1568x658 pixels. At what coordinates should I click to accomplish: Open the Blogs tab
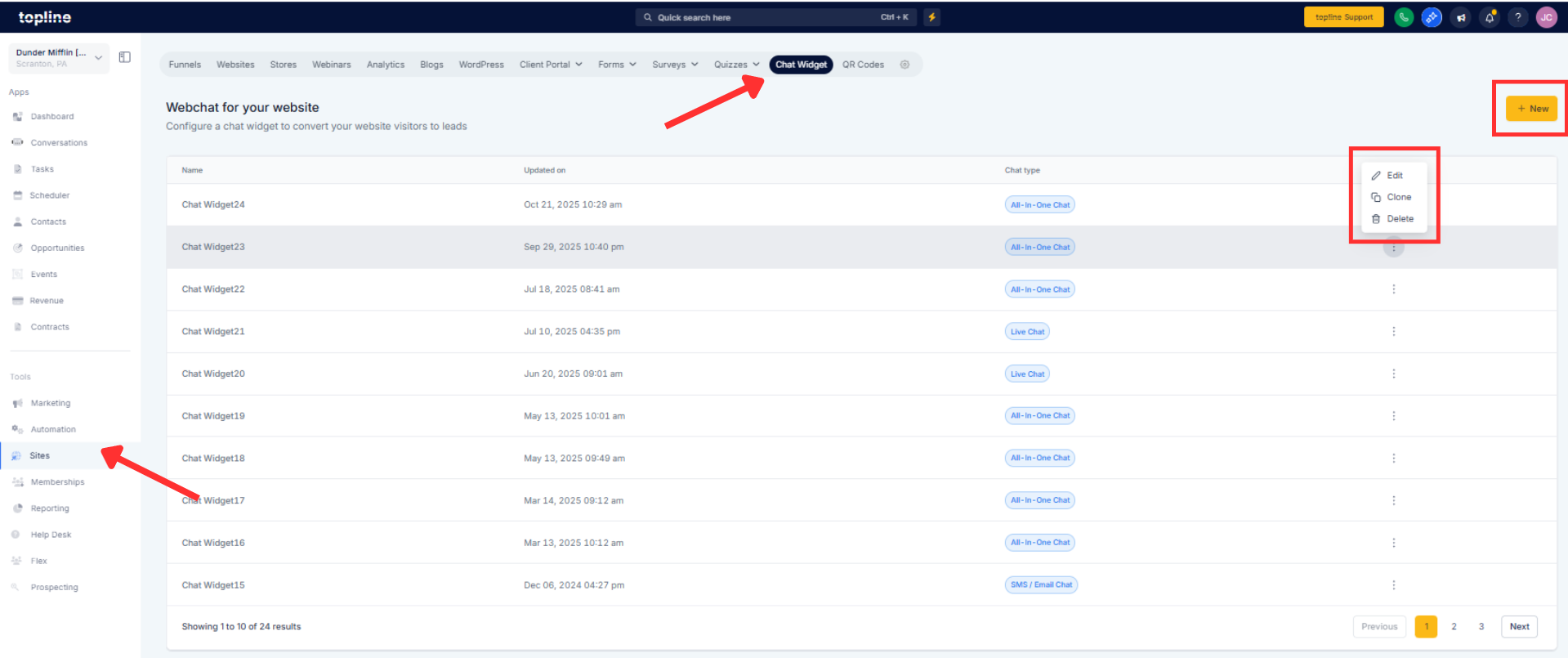pyautogui.click(x=431, y=65)
